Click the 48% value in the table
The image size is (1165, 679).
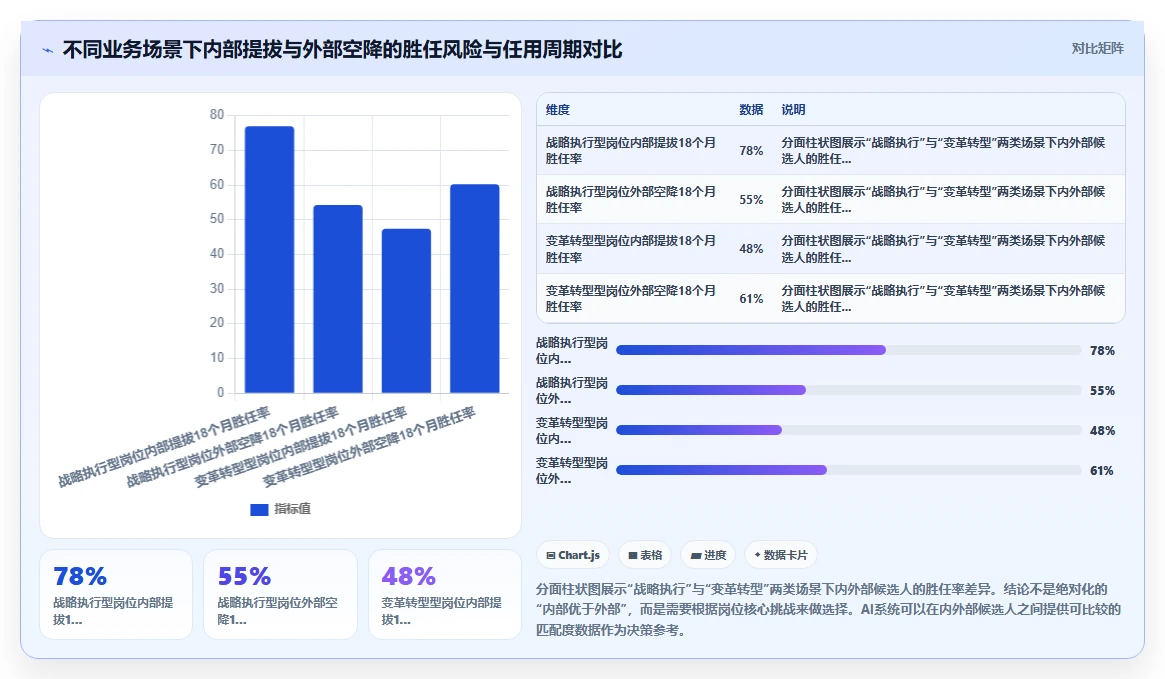(x=751, y=249)
